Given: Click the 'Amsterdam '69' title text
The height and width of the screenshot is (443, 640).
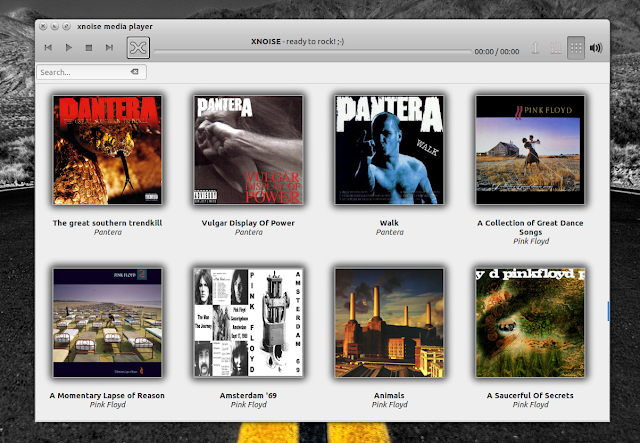Looking at the screenshot, I should click(248, 395).
